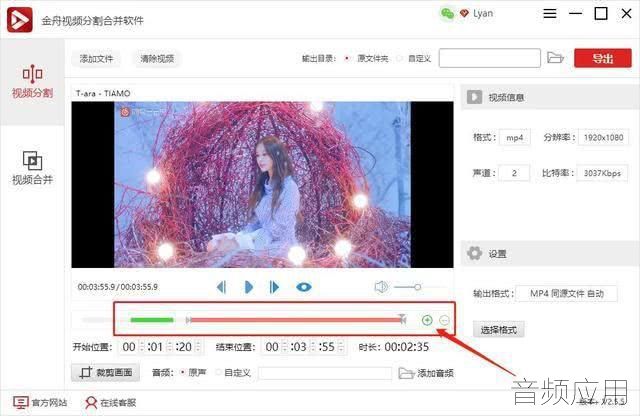Remove a segment with minus icon
Image resolution: width=640 pixels, height=416 pixels.
[444, 320]
